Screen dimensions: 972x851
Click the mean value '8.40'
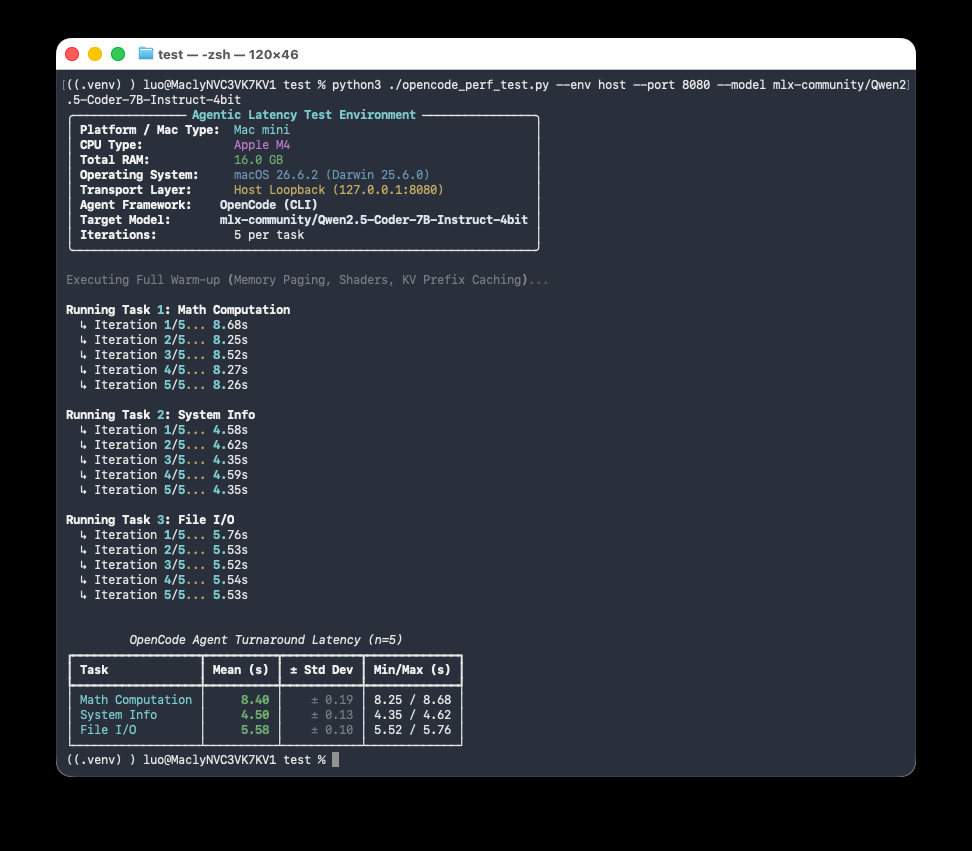point(255,700)
